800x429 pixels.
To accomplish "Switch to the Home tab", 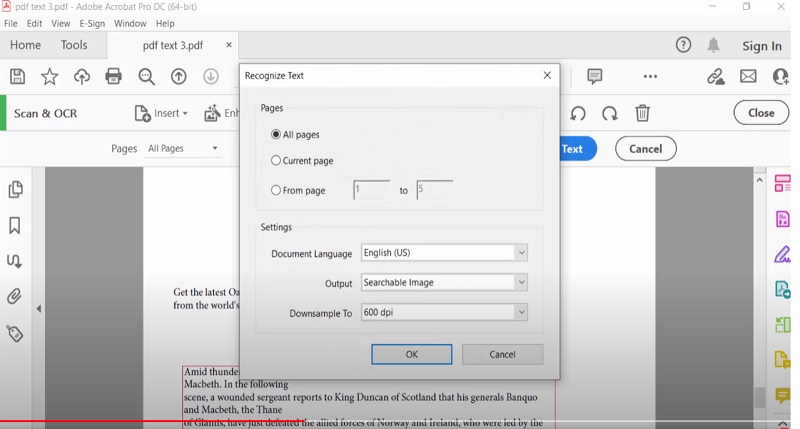I will (26, 45).
